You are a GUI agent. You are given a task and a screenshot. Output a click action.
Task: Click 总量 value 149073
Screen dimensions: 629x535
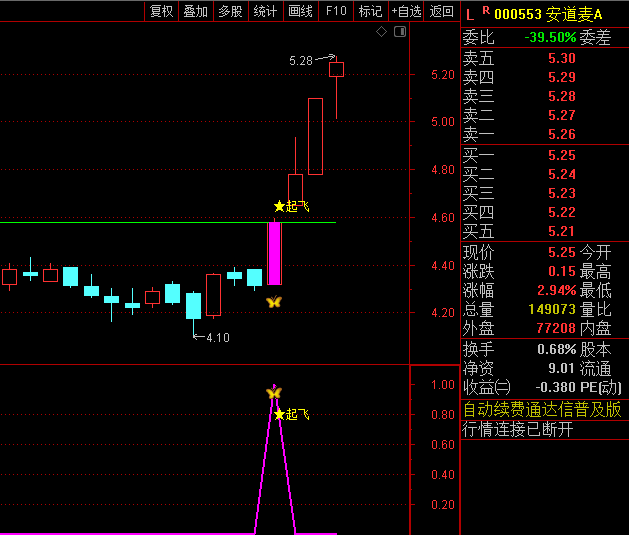click(552, 310)
